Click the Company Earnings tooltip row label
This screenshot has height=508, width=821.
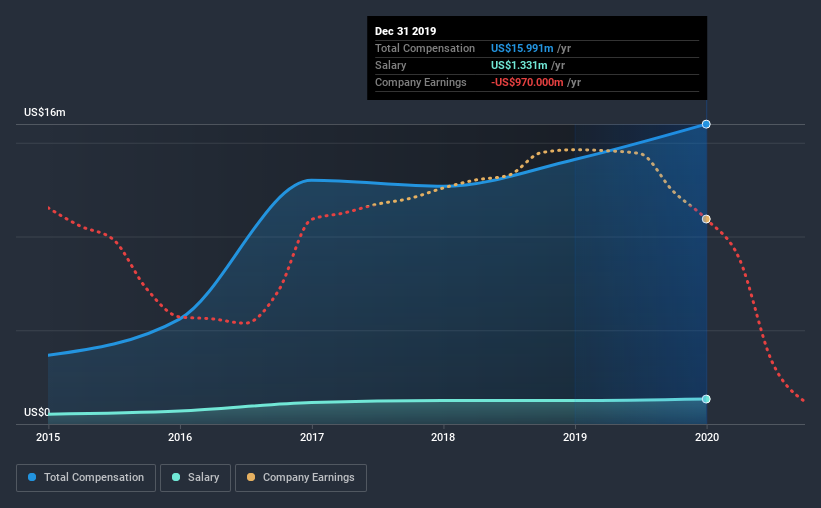point(420,82)
